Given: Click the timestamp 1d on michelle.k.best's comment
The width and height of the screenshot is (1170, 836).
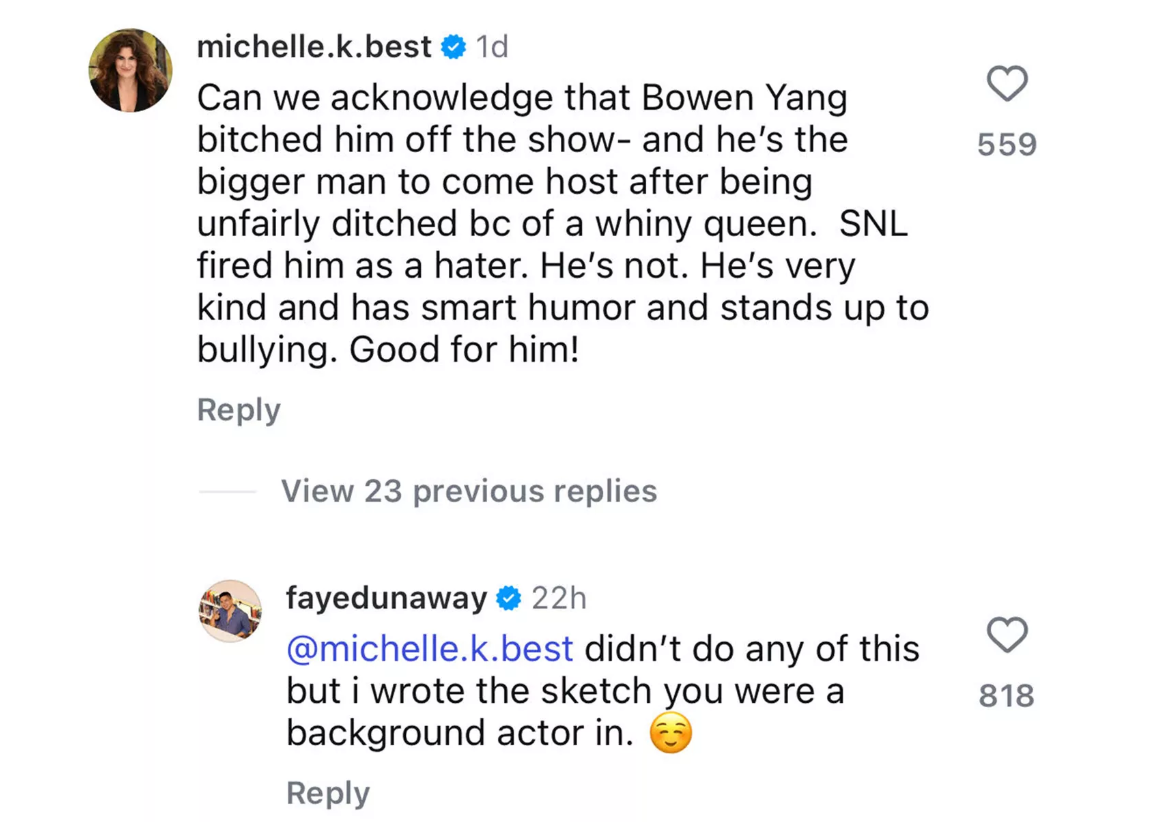Looking at the screenshot, I should coord(491,45).
